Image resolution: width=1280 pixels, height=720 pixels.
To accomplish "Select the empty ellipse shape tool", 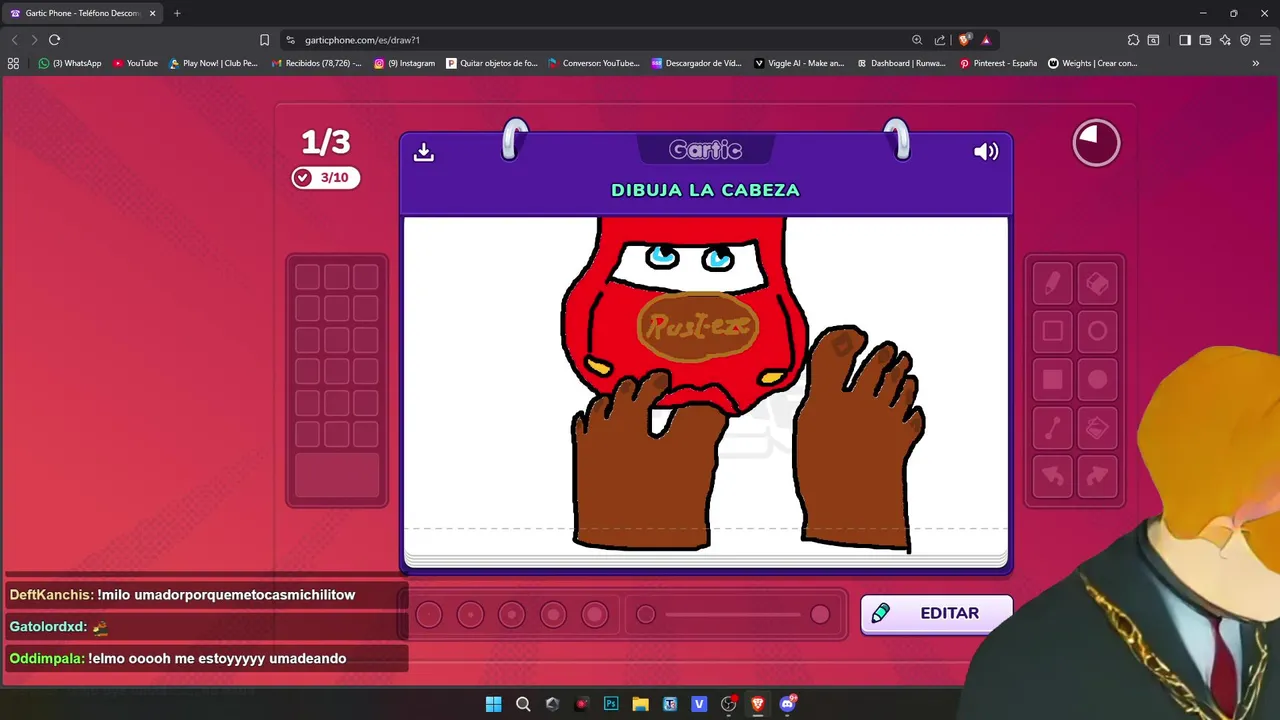I will [x=1097, y=331].
